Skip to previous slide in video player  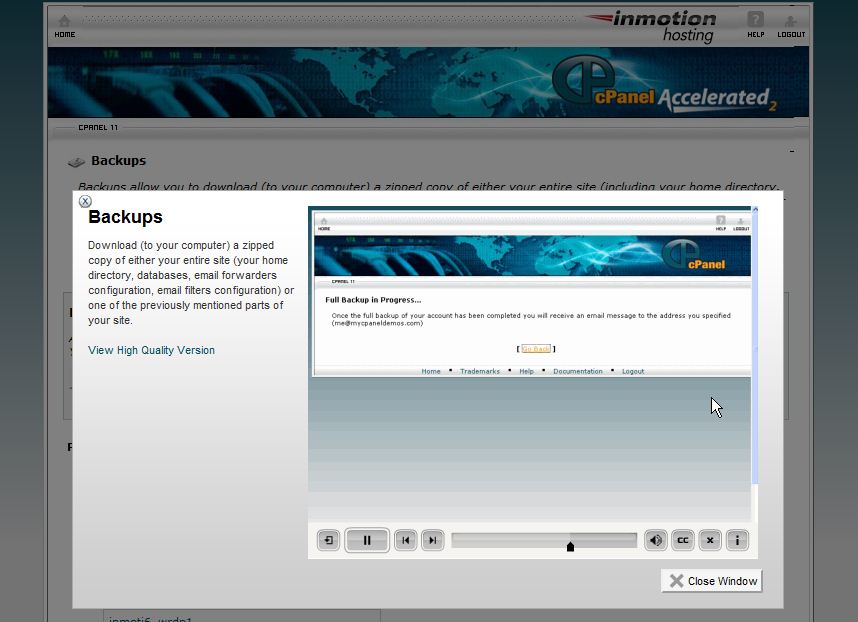(x=405, y=540)
